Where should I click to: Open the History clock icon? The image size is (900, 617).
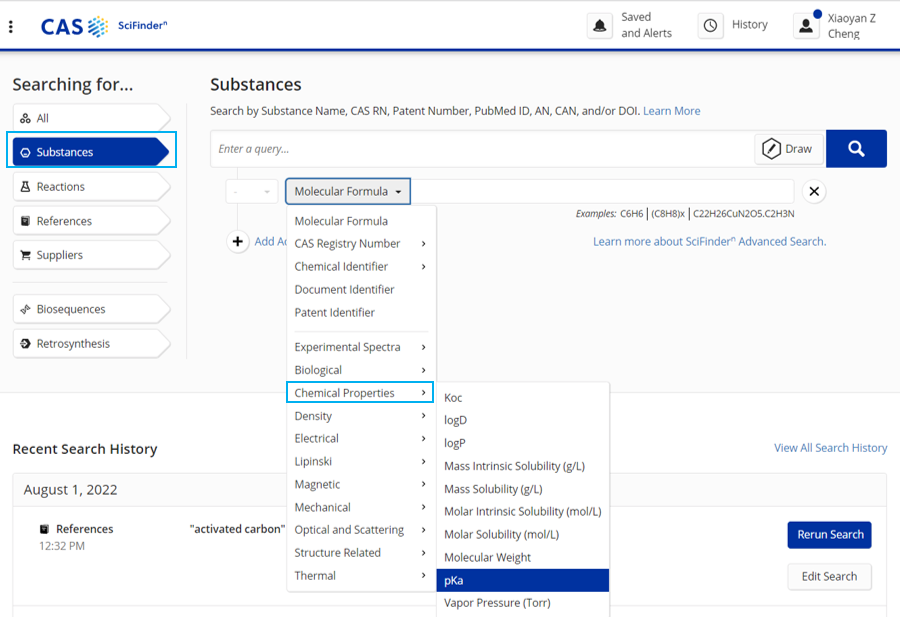(711, 26)
